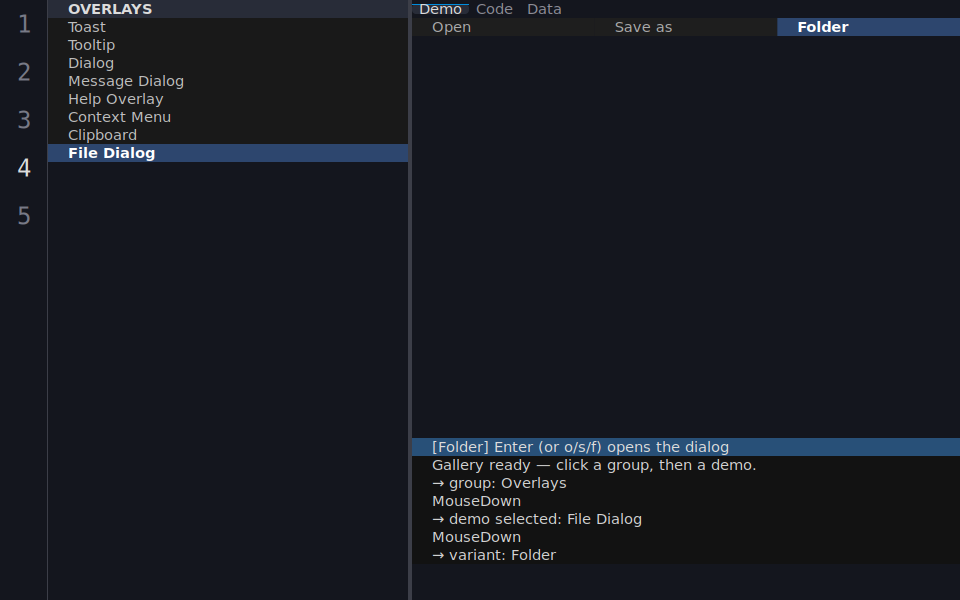Viewport: 960px width, 600px height.
Task: Click the '→ group: Overlays' log entry
Action: point(686,483)
